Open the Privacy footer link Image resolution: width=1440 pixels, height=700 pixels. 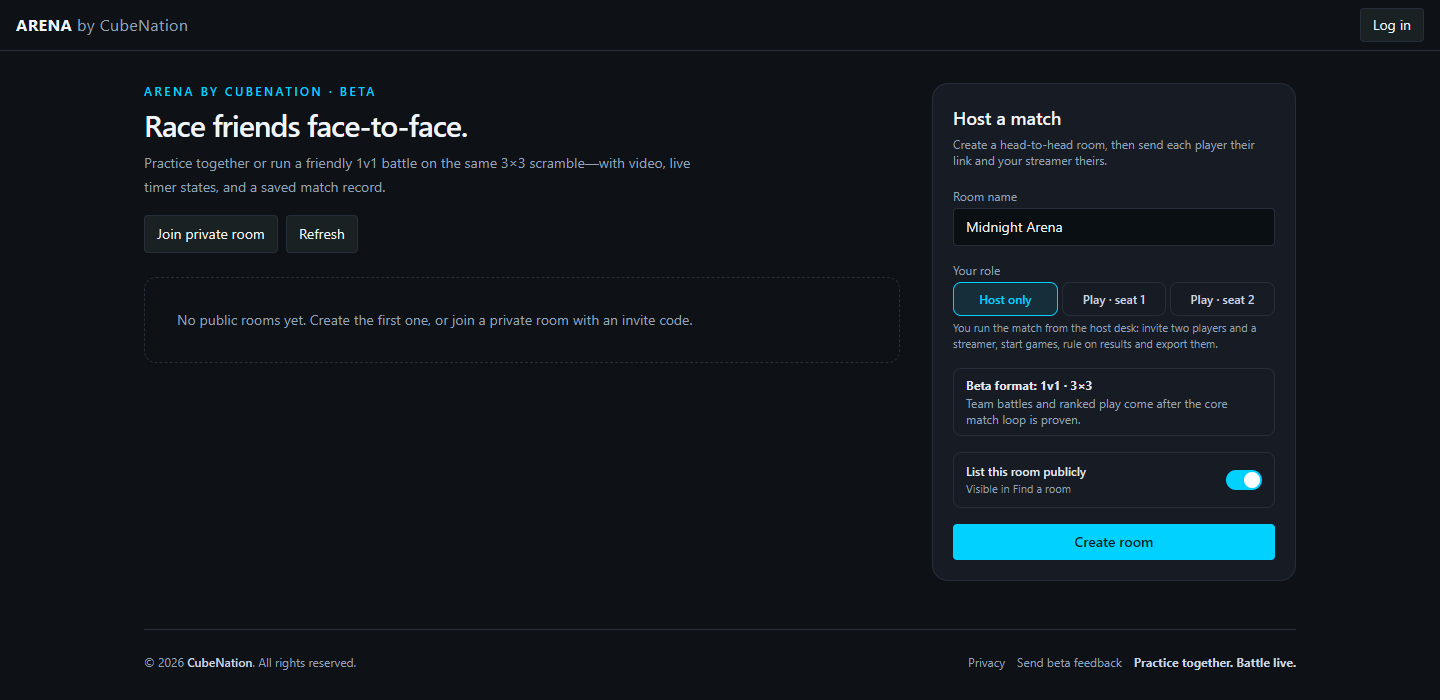click(986, 663)
